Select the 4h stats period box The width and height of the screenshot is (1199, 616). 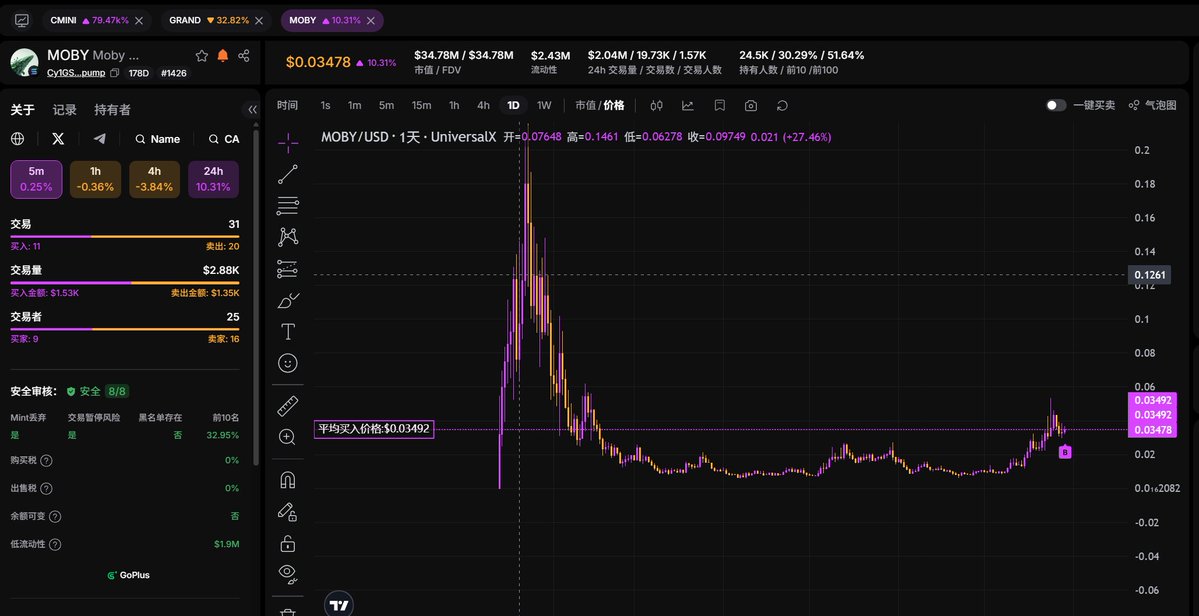(154, 180)
